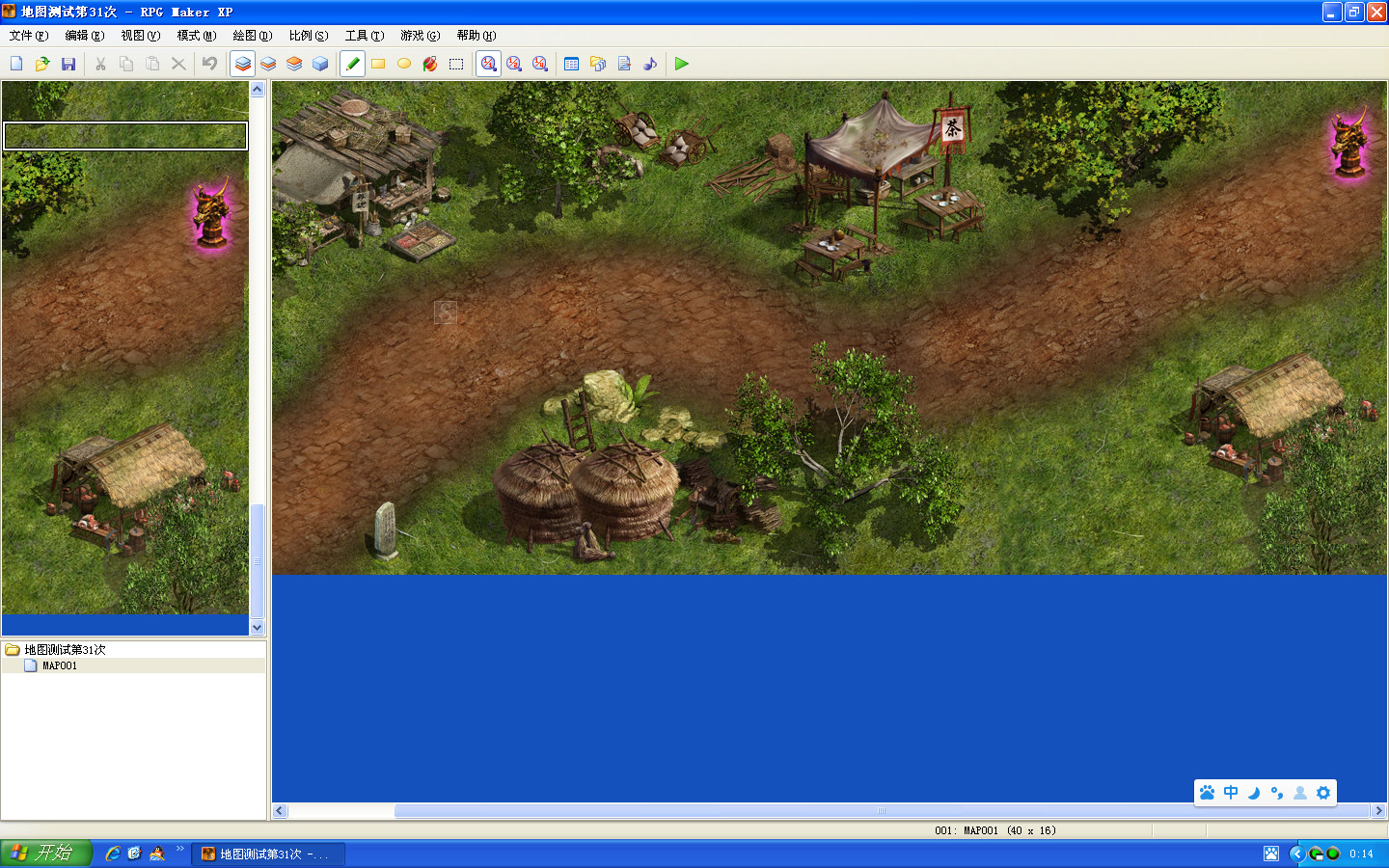Image resolution: width=1389 pixels, height=868 pixels.
Task: Open IME settings gear icon
Action: pos(1323,793)
